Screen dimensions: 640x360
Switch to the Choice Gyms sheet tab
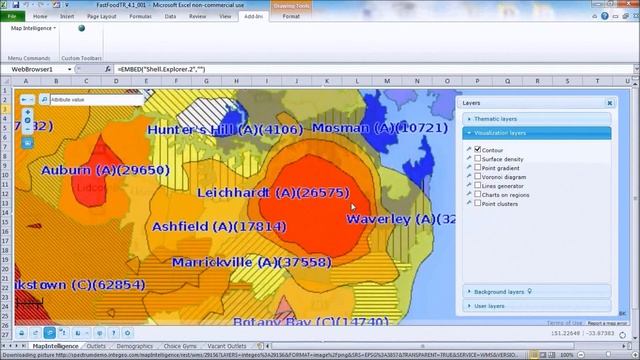click(x=180, y=346)
